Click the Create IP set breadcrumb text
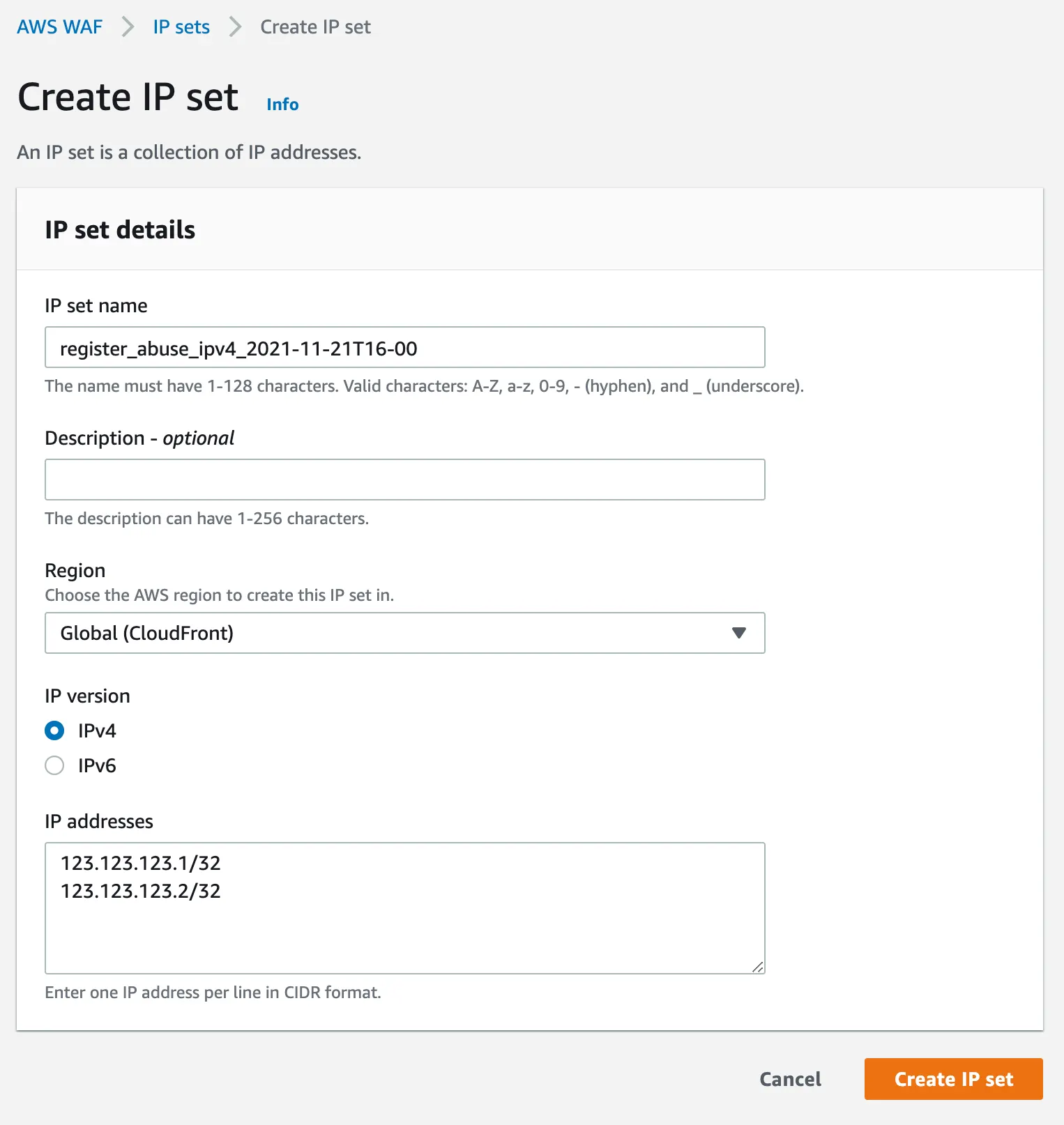Screen dimensions: 1064x1125 (315, 27)
